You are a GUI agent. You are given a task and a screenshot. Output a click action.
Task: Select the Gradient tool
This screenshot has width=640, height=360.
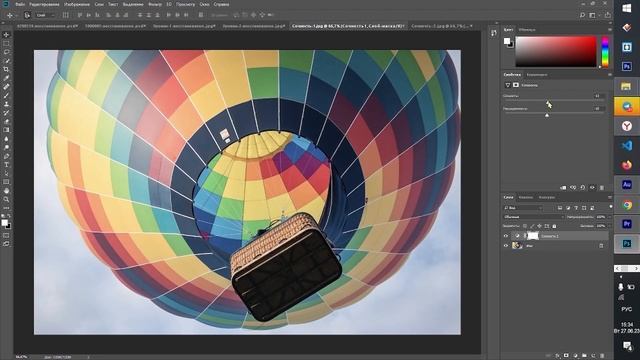coord(6,130)
